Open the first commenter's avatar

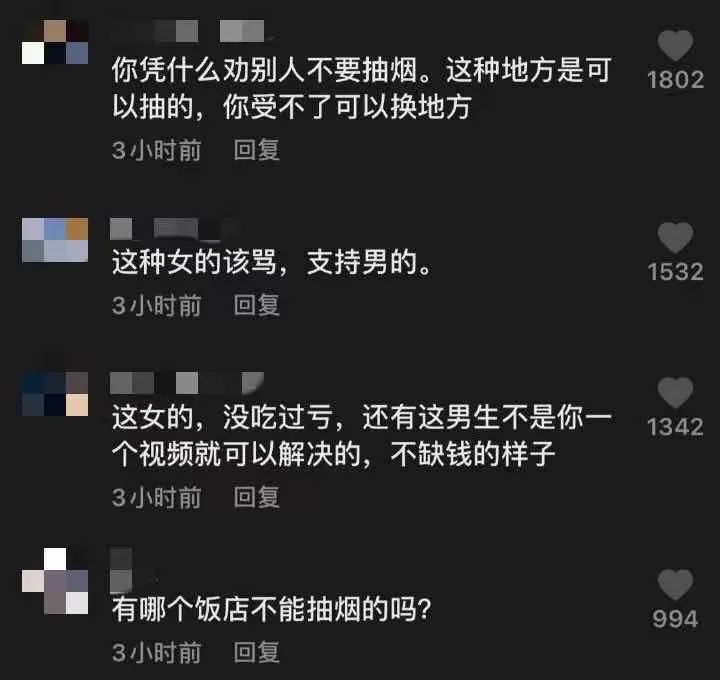coord(55,42)
